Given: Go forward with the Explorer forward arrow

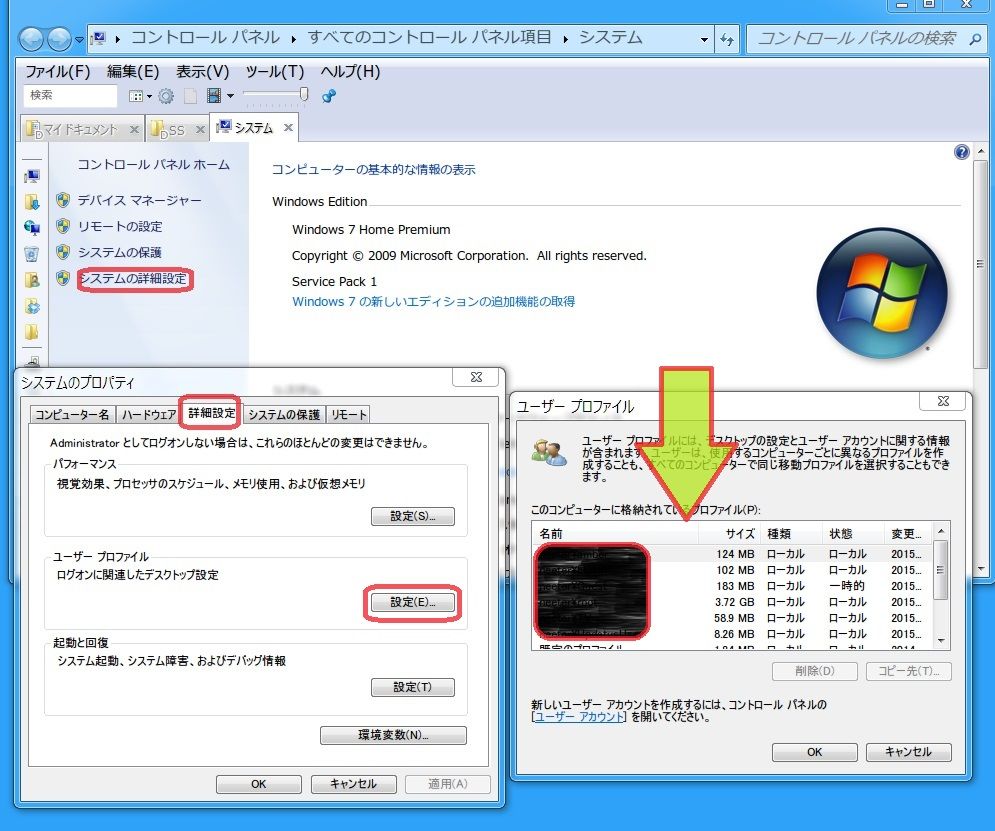Looking at the screenshot, I should click(59, 40).
